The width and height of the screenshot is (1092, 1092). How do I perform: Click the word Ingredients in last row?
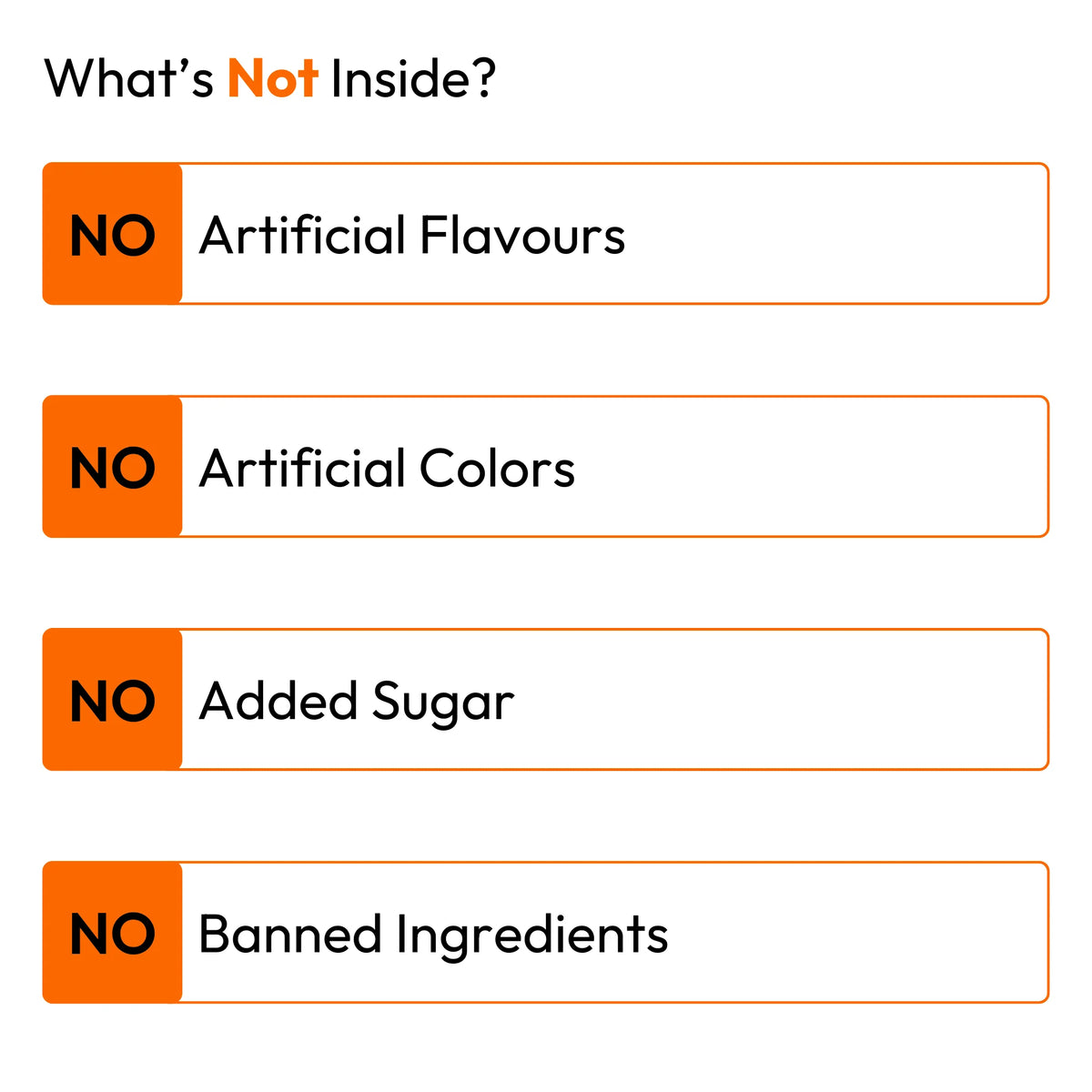pyautogui.click(x=532, y=935)
